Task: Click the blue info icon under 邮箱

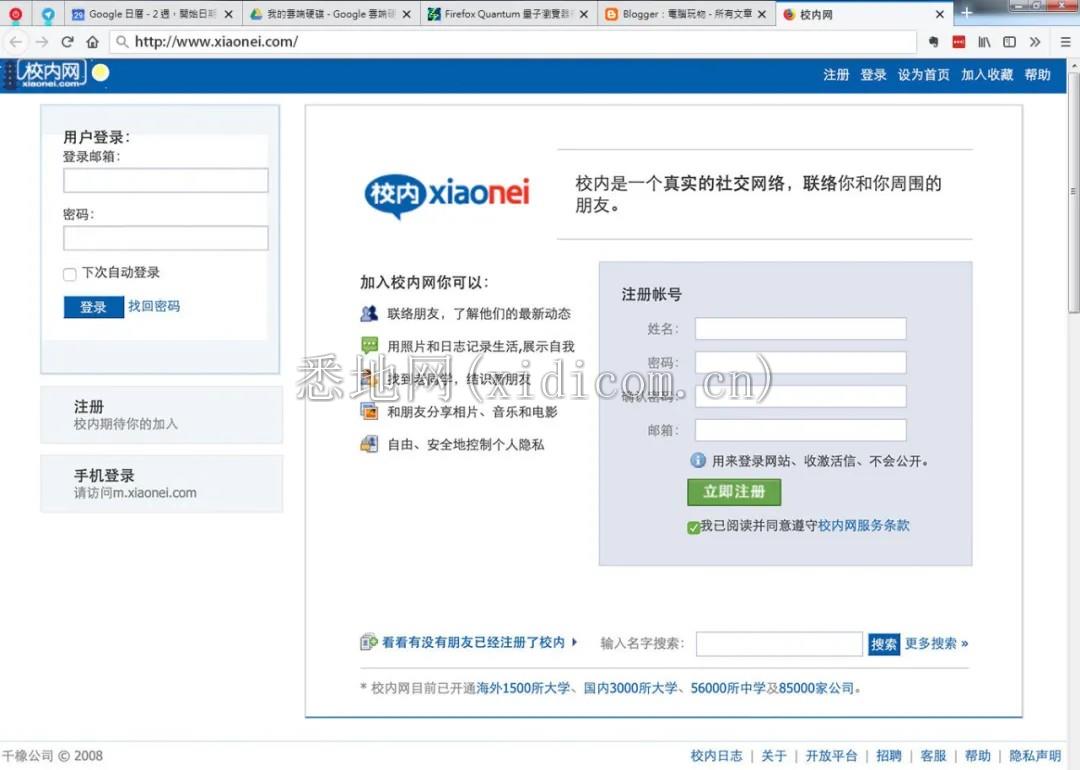Action: click(698, 460)
